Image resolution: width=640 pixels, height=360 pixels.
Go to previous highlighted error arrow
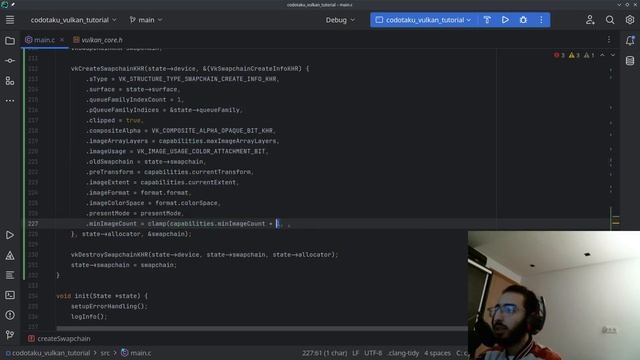click(602, 55)
